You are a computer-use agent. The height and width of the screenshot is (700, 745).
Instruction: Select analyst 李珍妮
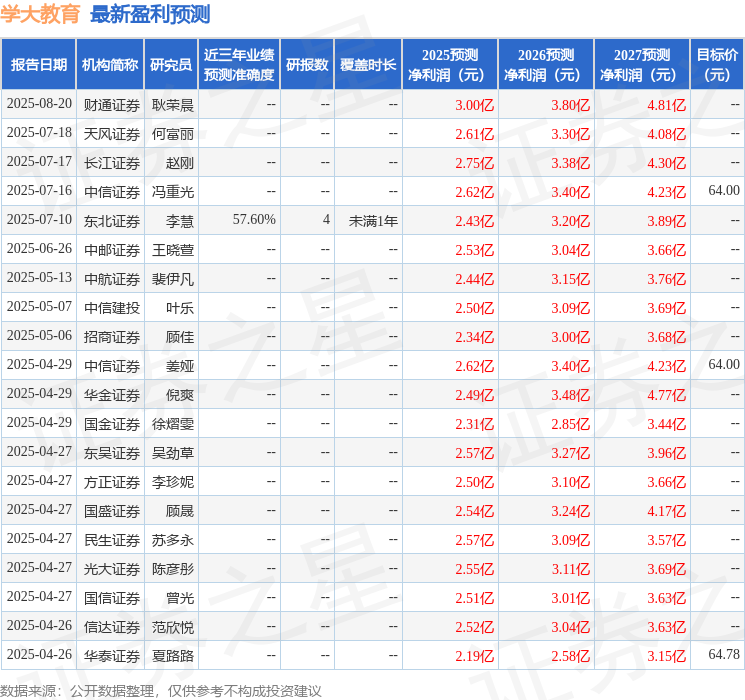[172, 482]
